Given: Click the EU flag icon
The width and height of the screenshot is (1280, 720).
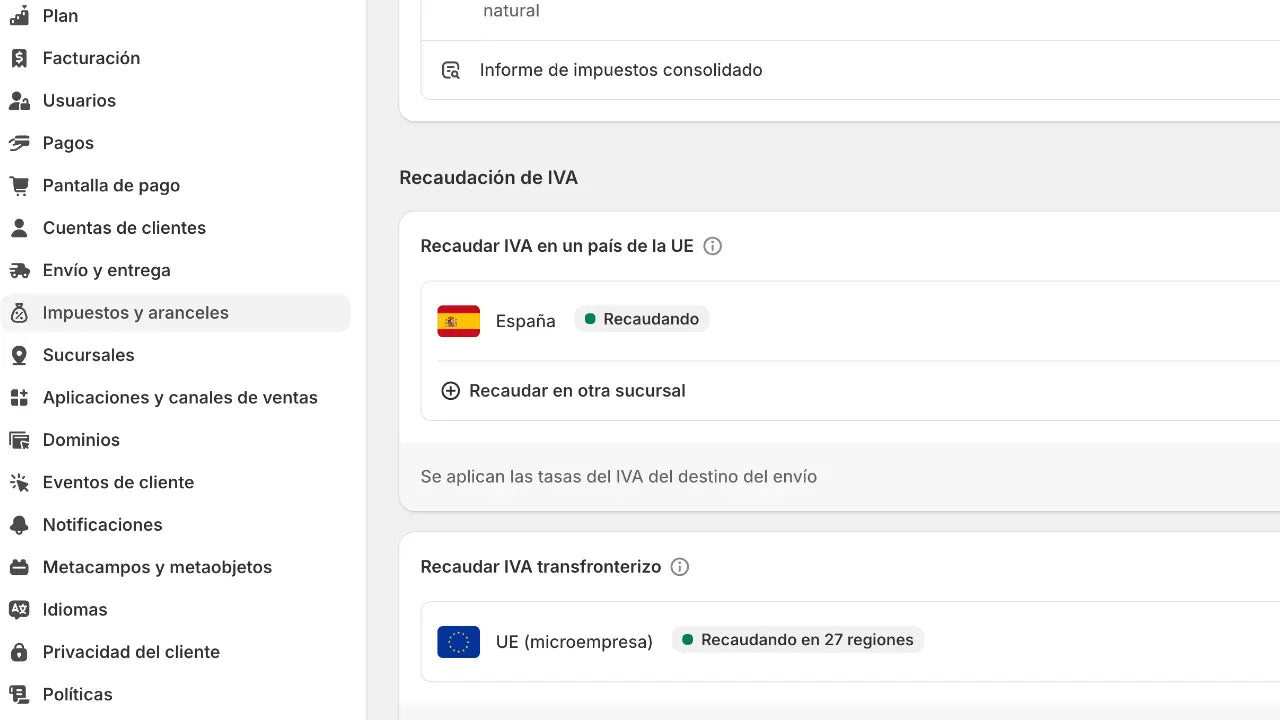Looking at the screenshot, I should click(x=458, y=642).
